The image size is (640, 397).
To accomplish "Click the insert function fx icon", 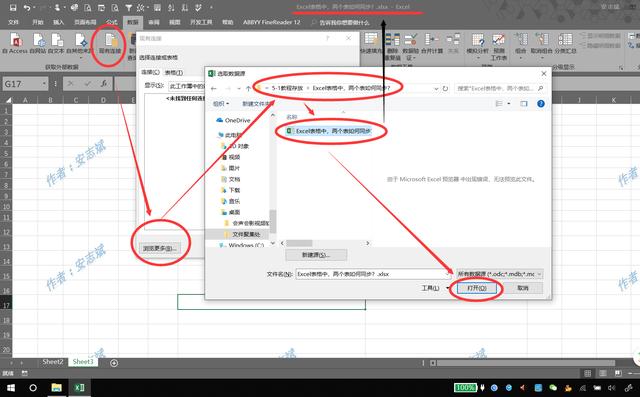I will coord(104,84).
